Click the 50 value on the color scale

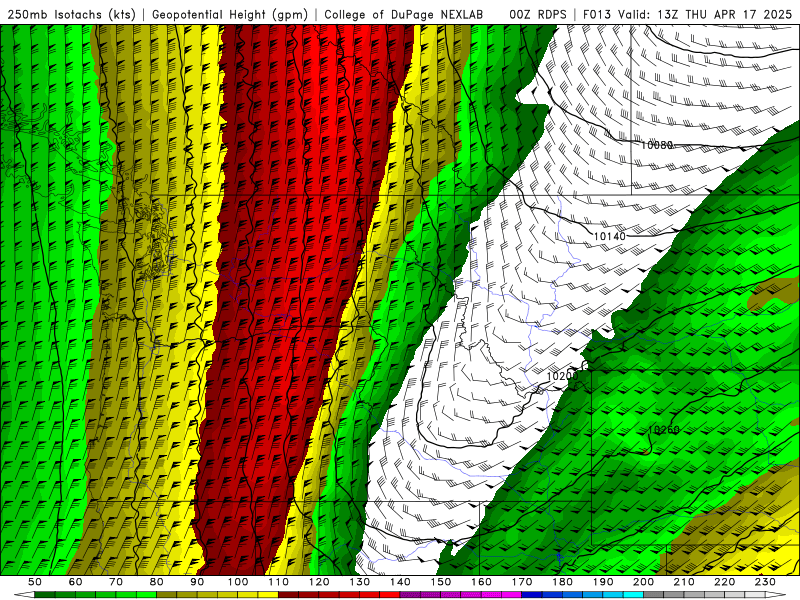pyautogui.click(x=35, y=582)
